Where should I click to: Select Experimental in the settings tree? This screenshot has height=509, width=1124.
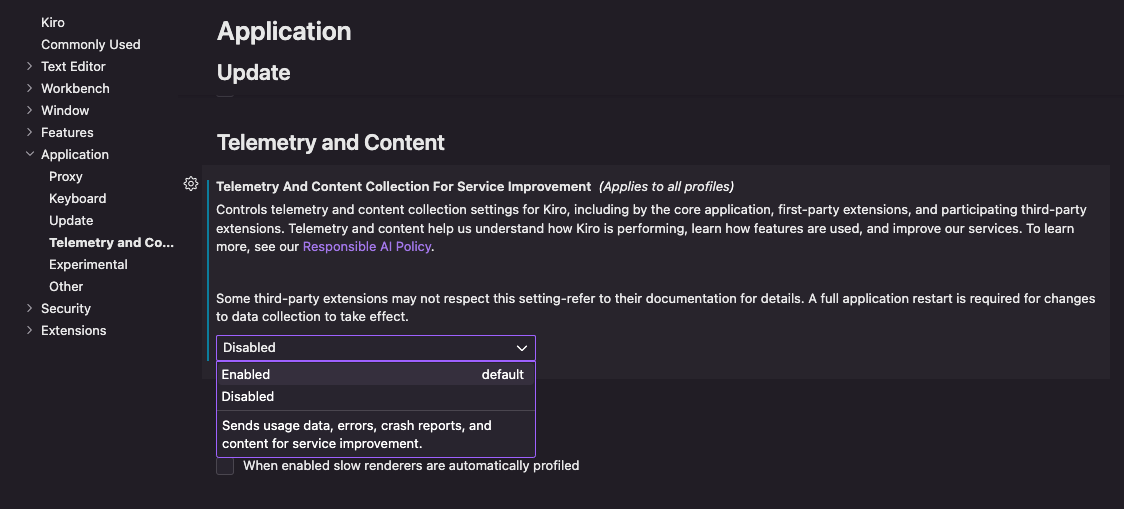click(x=88, y=265)
